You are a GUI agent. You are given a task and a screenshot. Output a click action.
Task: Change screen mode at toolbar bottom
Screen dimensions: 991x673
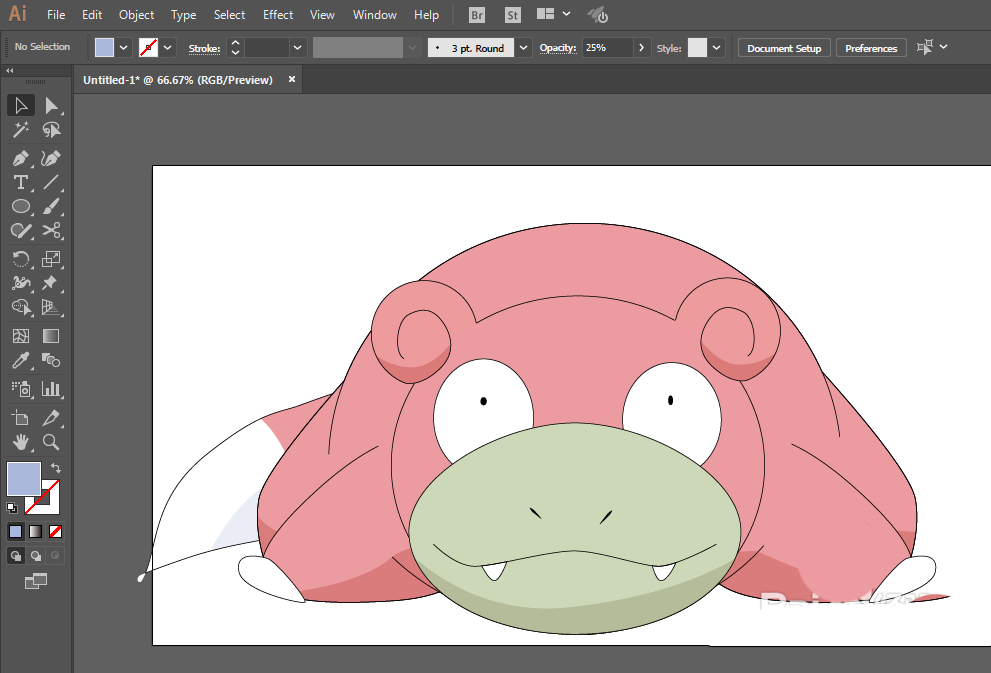click(x=36, y=581)
